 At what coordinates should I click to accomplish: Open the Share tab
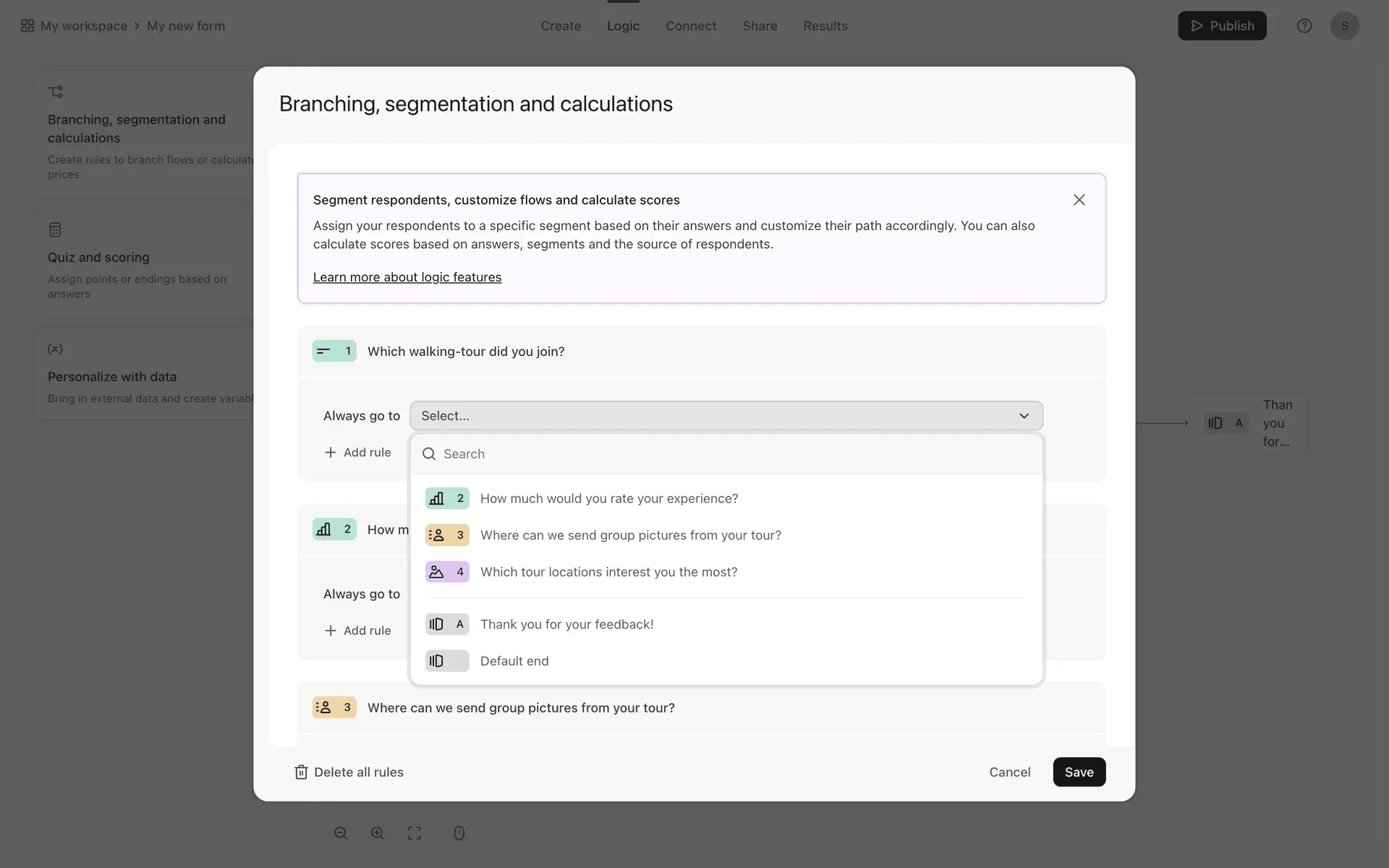(760, 26)
